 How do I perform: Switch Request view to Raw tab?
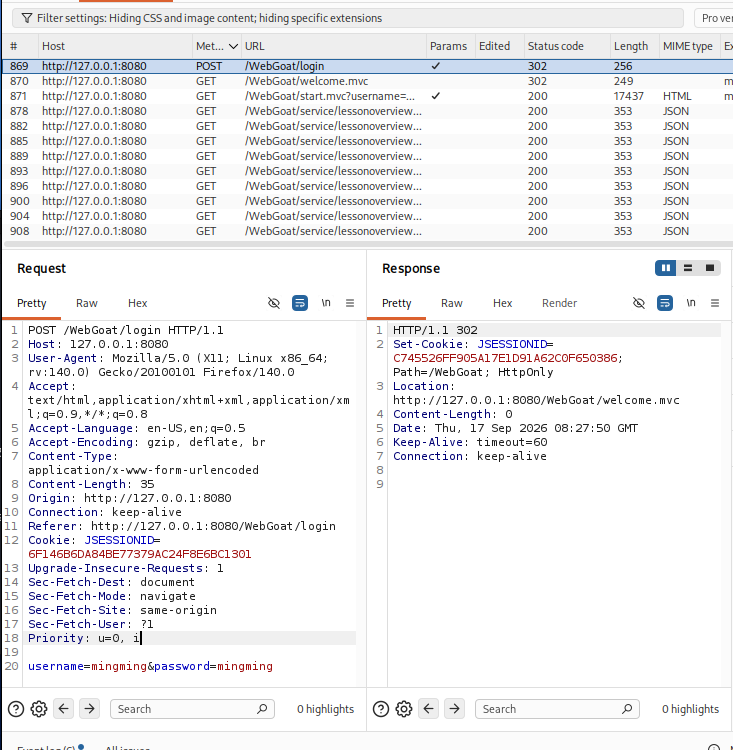(87, 303)
